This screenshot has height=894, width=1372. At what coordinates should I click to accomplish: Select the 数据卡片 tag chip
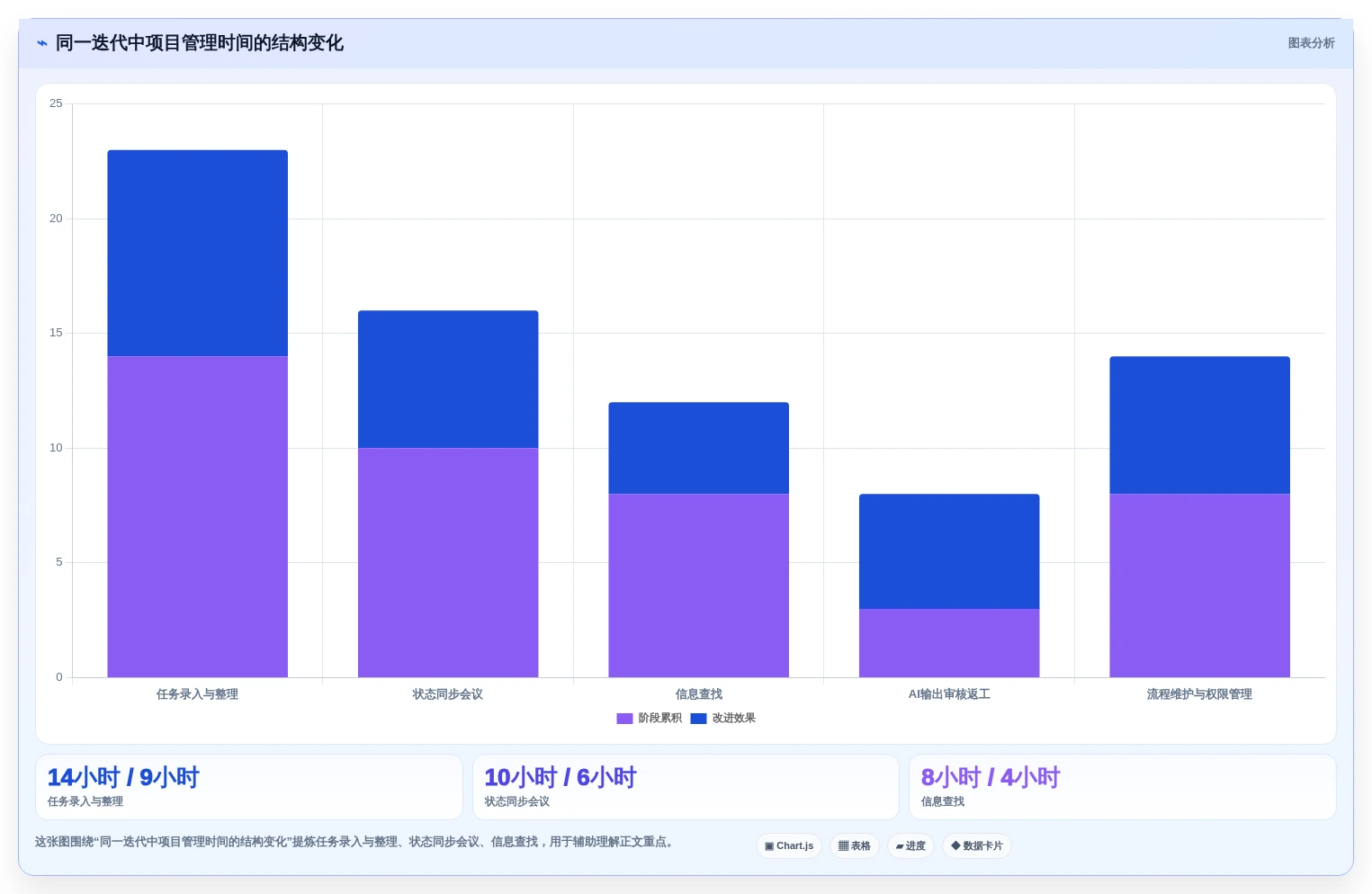click(x=977, y=846)
